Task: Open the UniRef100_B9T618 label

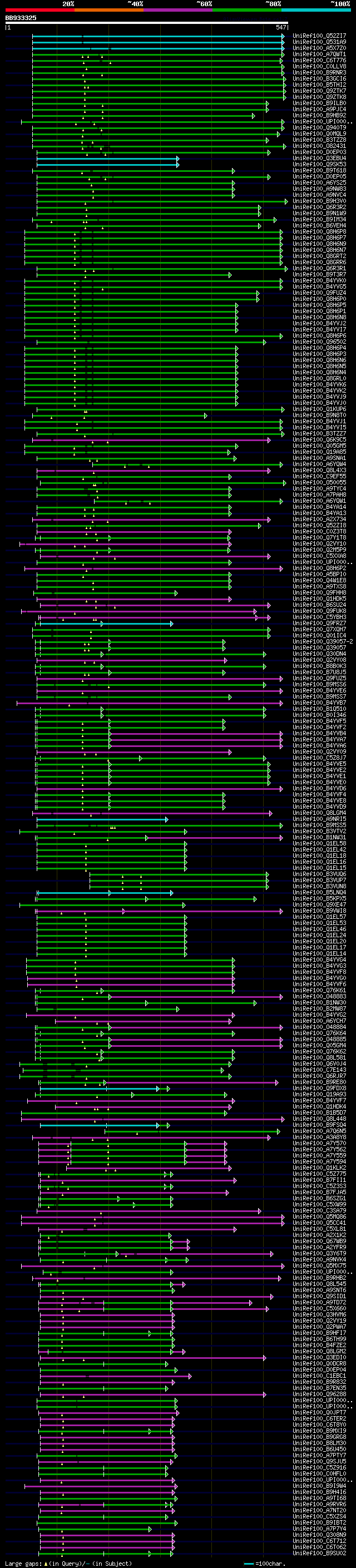Action: coord(319,170)
